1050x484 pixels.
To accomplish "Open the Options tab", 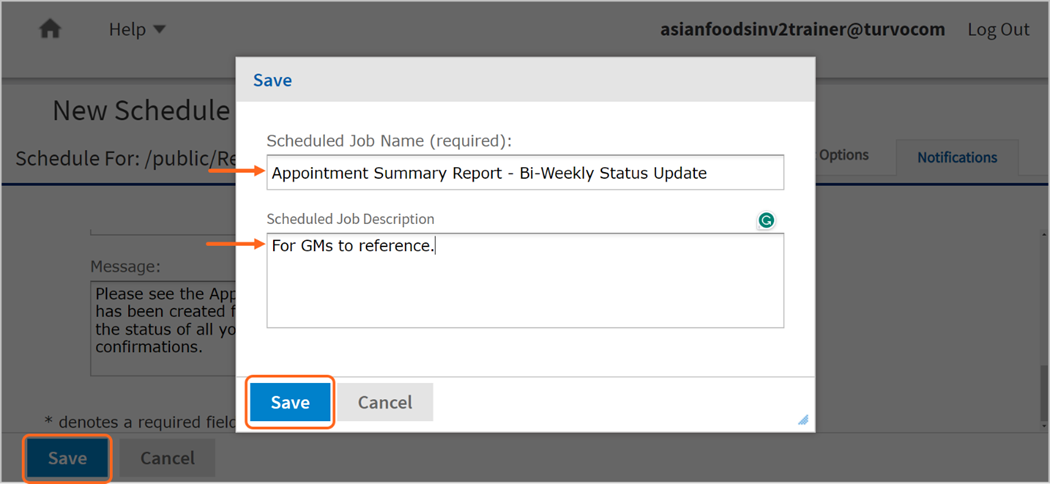I will 844,155.
